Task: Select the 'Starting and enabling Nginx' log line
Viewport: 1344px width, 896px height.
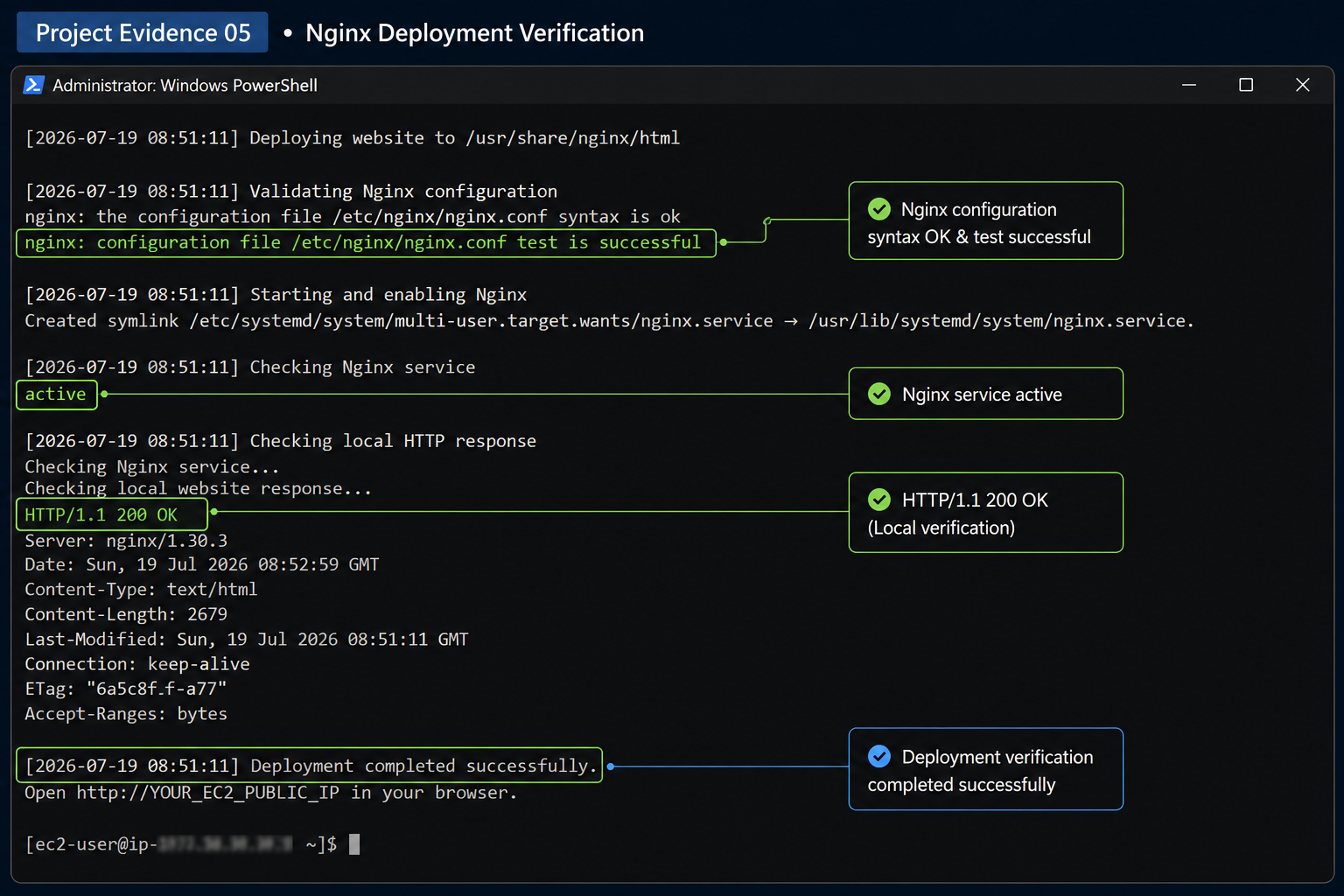Action: pyautogui.click(x=276, y=295)
